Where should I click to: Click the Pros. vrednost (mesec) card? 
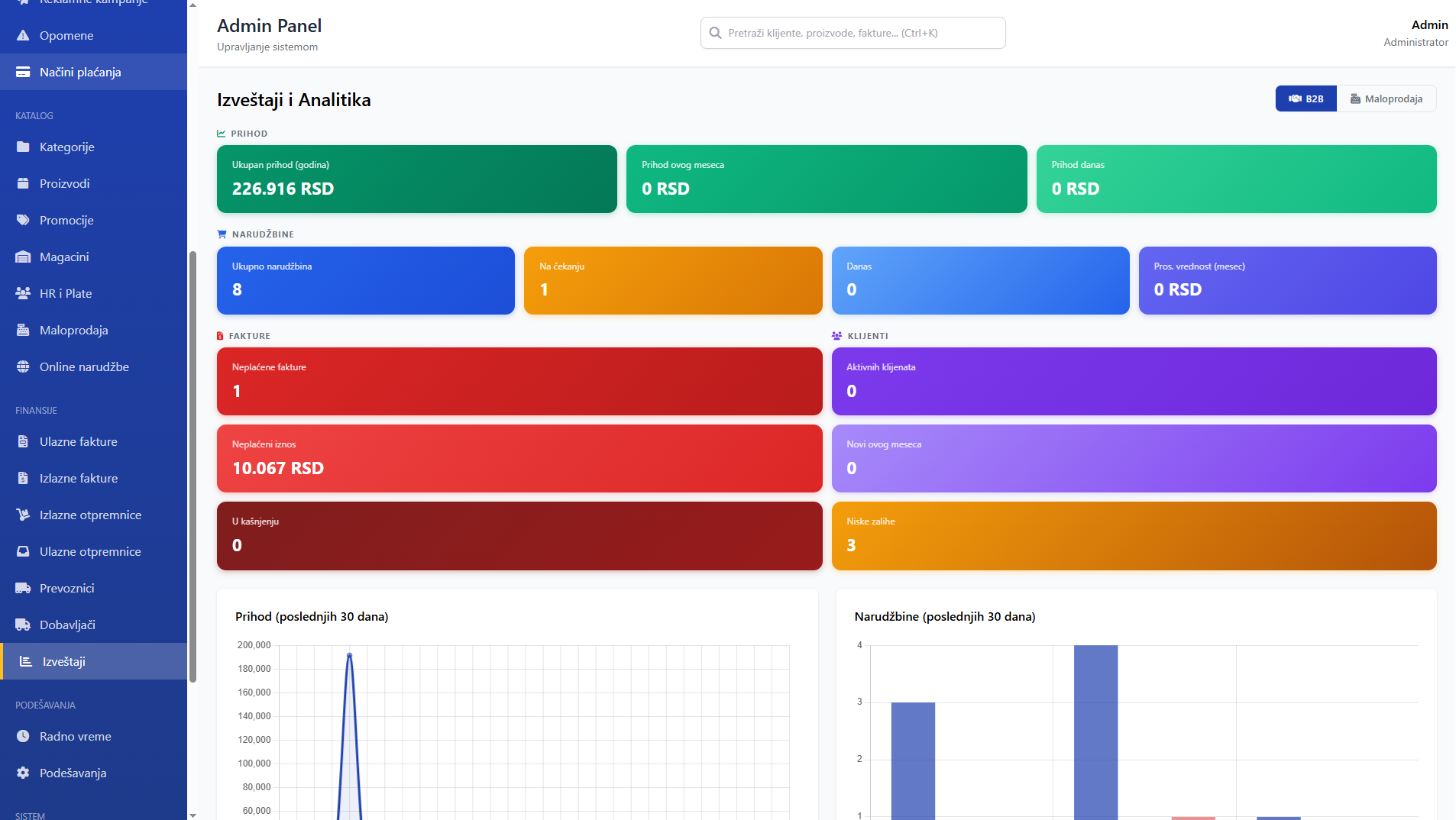1287,280
